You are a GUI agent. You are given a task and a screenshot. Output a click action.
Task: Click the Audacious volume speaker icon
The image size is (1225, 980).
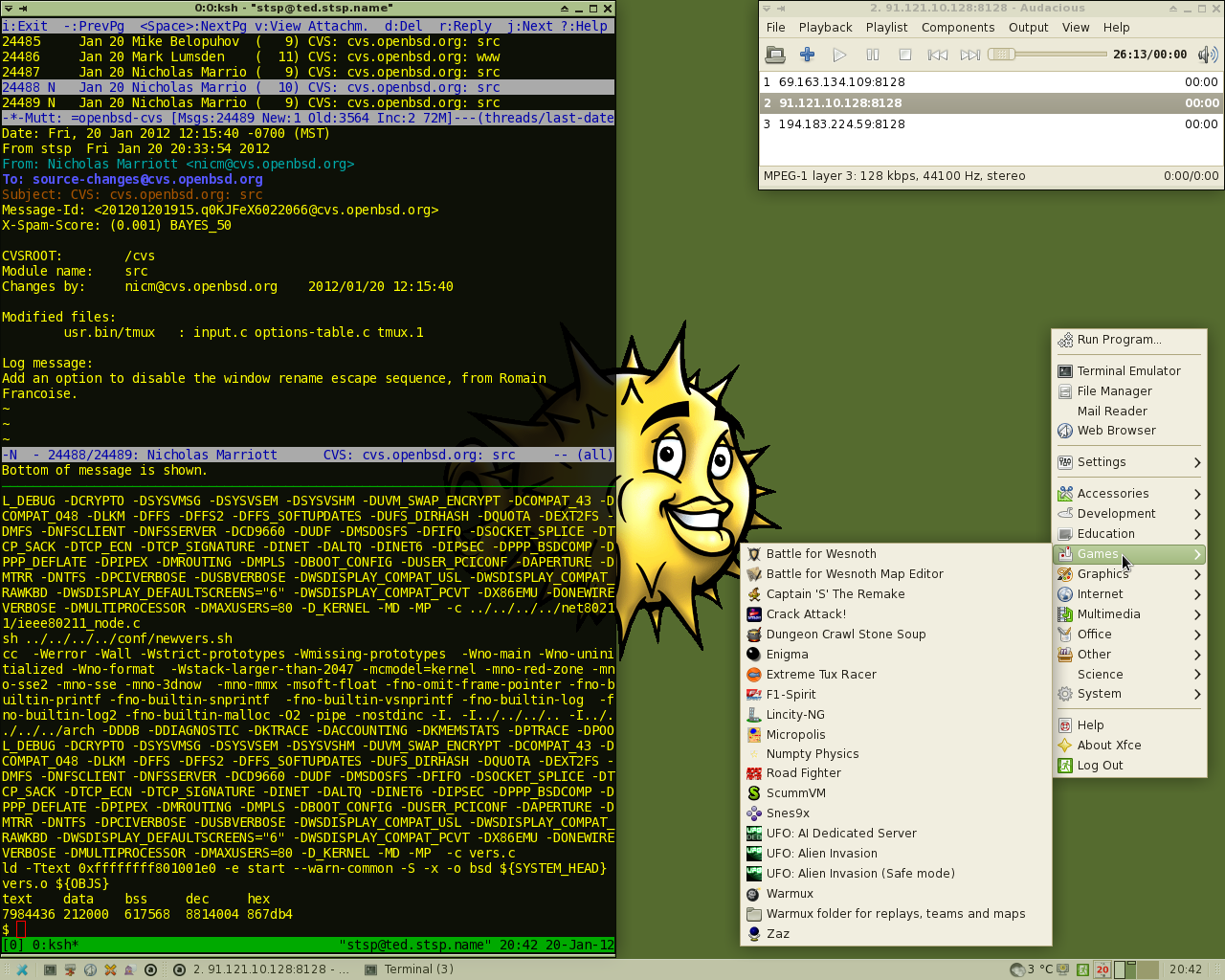(1207, 55)
